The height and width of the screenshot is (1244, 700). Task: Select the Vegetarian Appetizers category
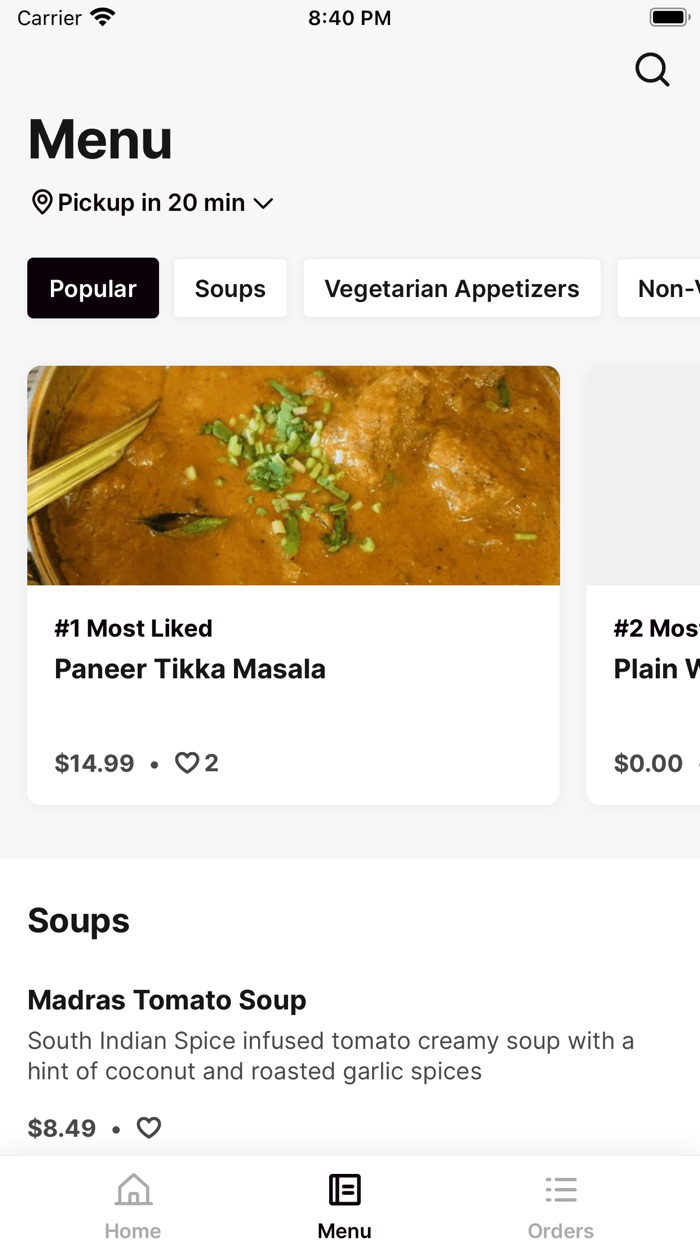[452, 288]
